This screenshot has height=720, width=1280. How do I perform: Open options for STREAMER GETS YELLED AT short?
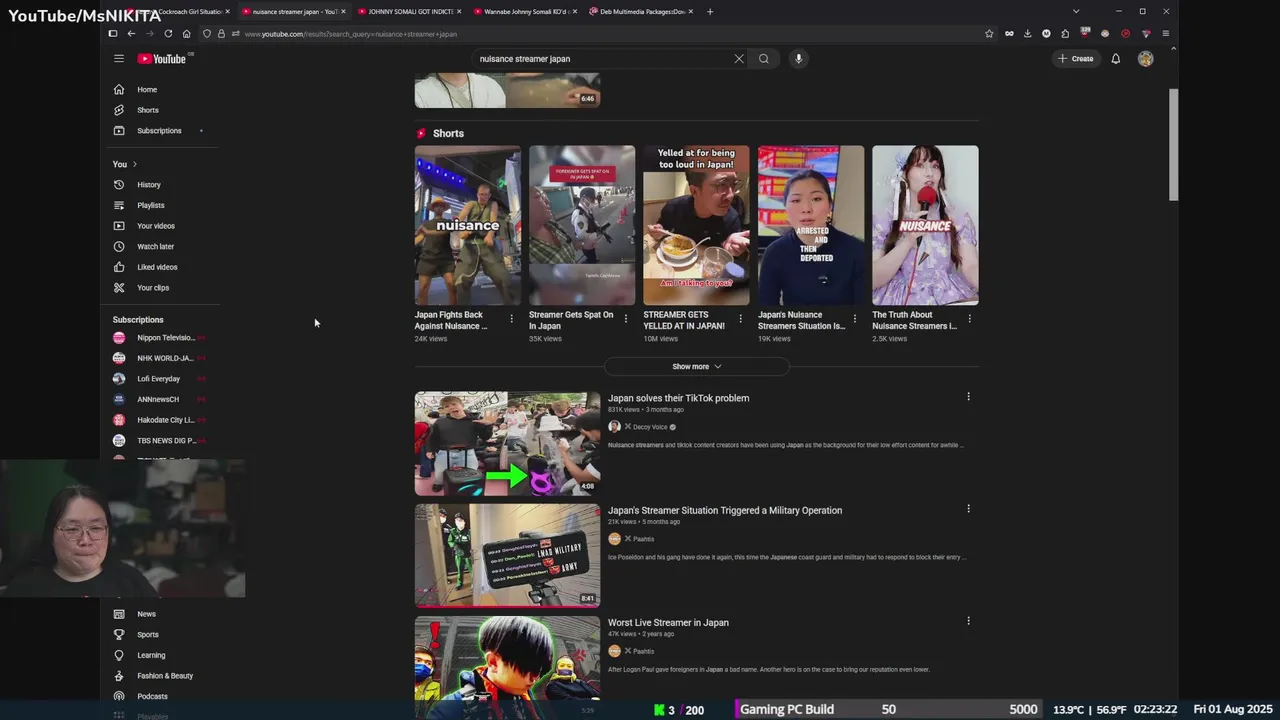coord(740,319)
